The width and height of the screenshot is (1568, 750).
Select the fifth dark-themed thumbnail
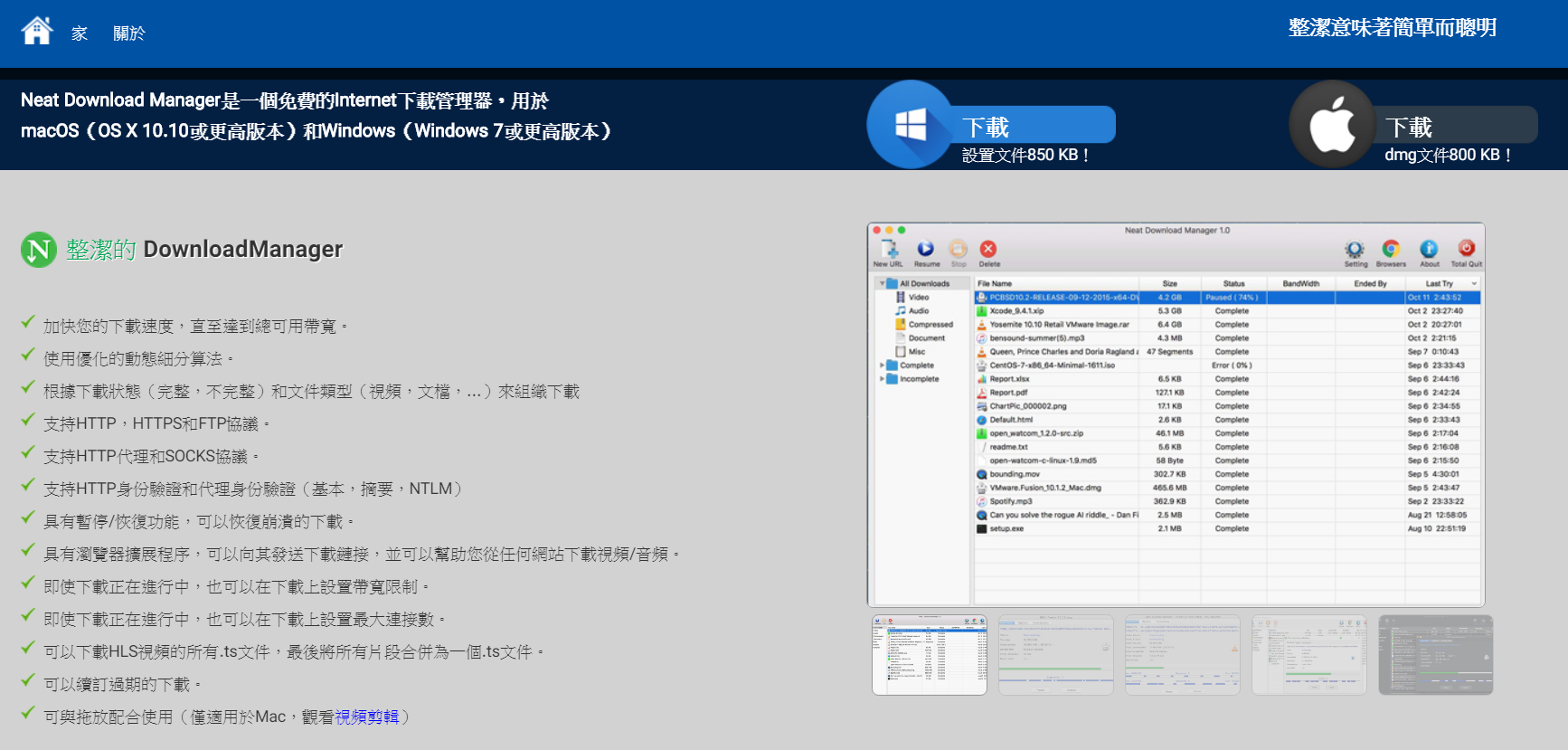[1436, 655]
